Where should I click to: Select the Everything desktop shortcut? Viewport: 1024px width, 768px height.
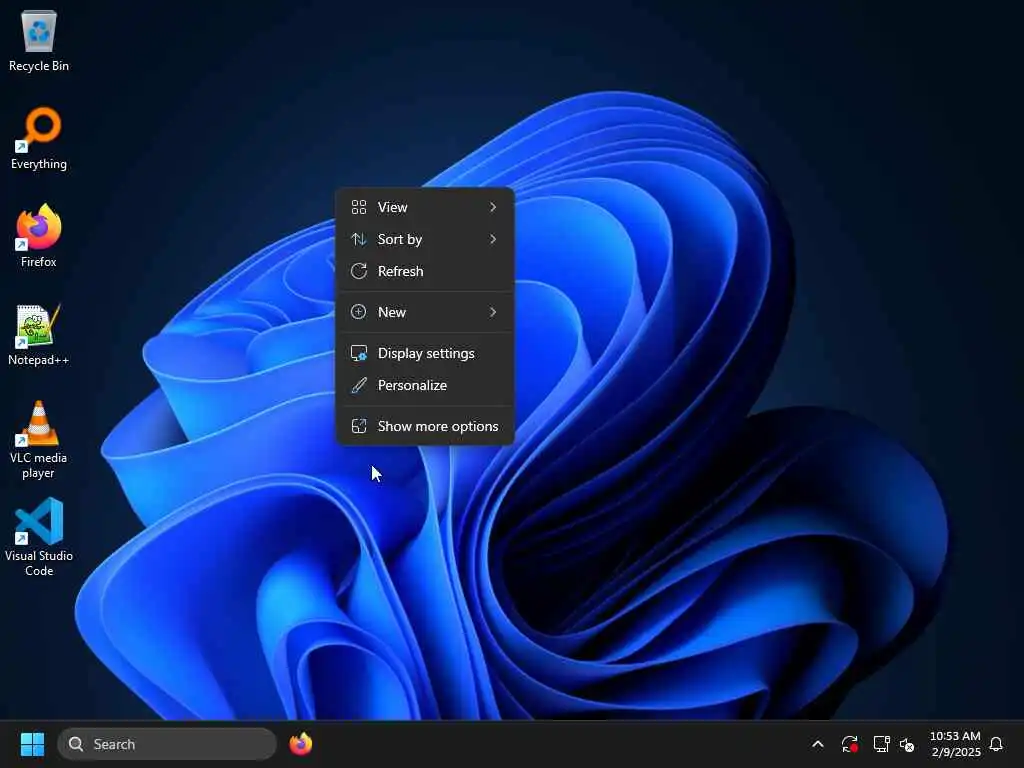click(39, 138)
